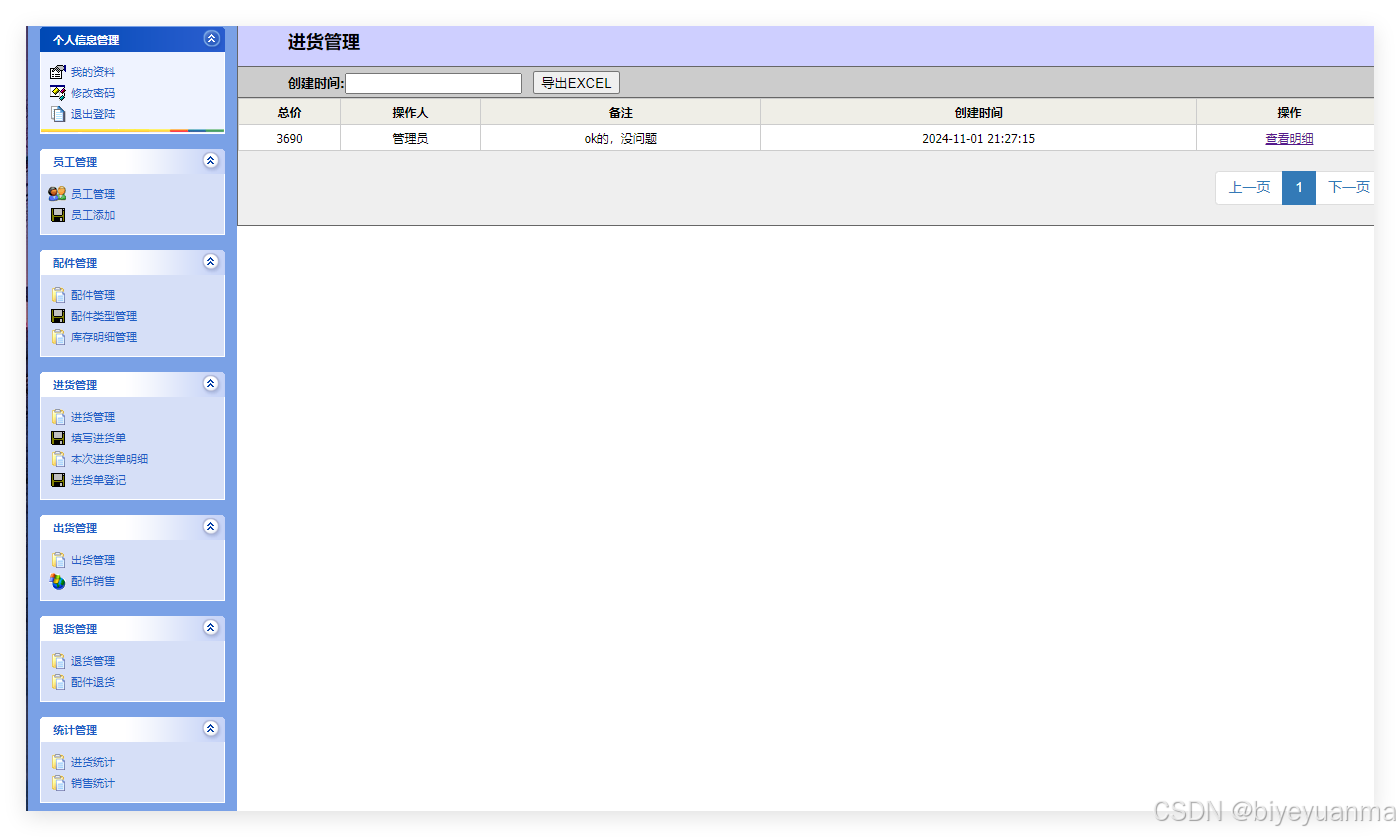Collapse the 个人信息管理 panel
The image size is (1400, 837).
click(211, 39)
